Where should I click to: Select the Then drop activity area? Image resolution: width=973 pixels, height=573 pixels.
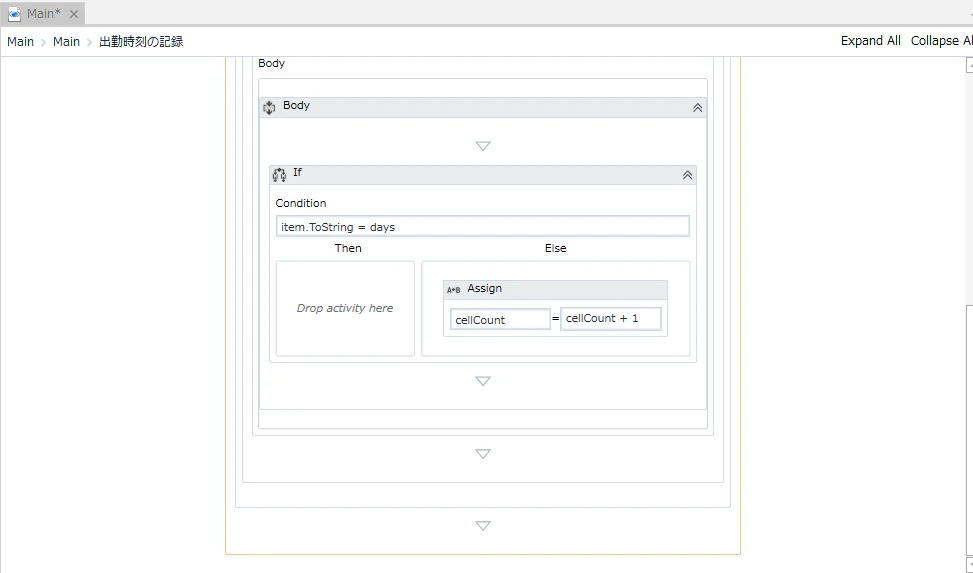click(345, 309)
